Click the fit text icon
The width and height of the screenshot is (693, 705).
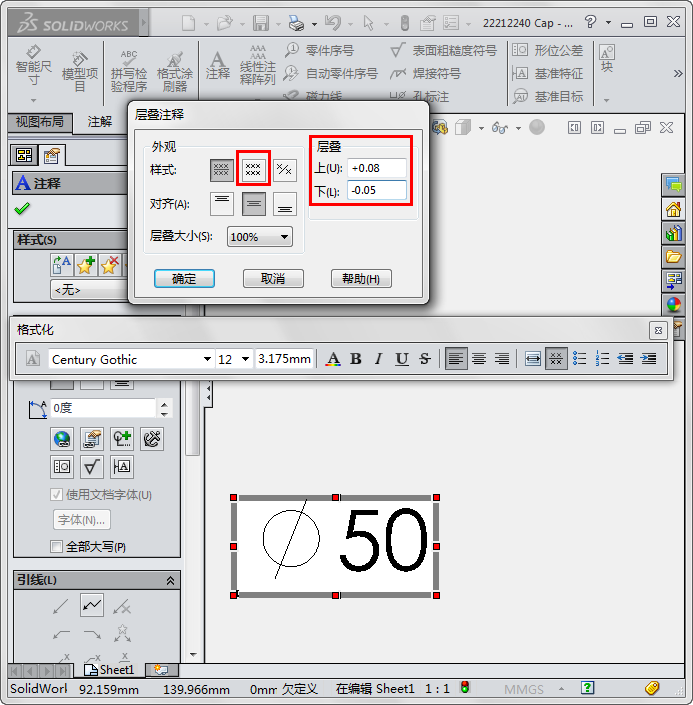[533, 359]
